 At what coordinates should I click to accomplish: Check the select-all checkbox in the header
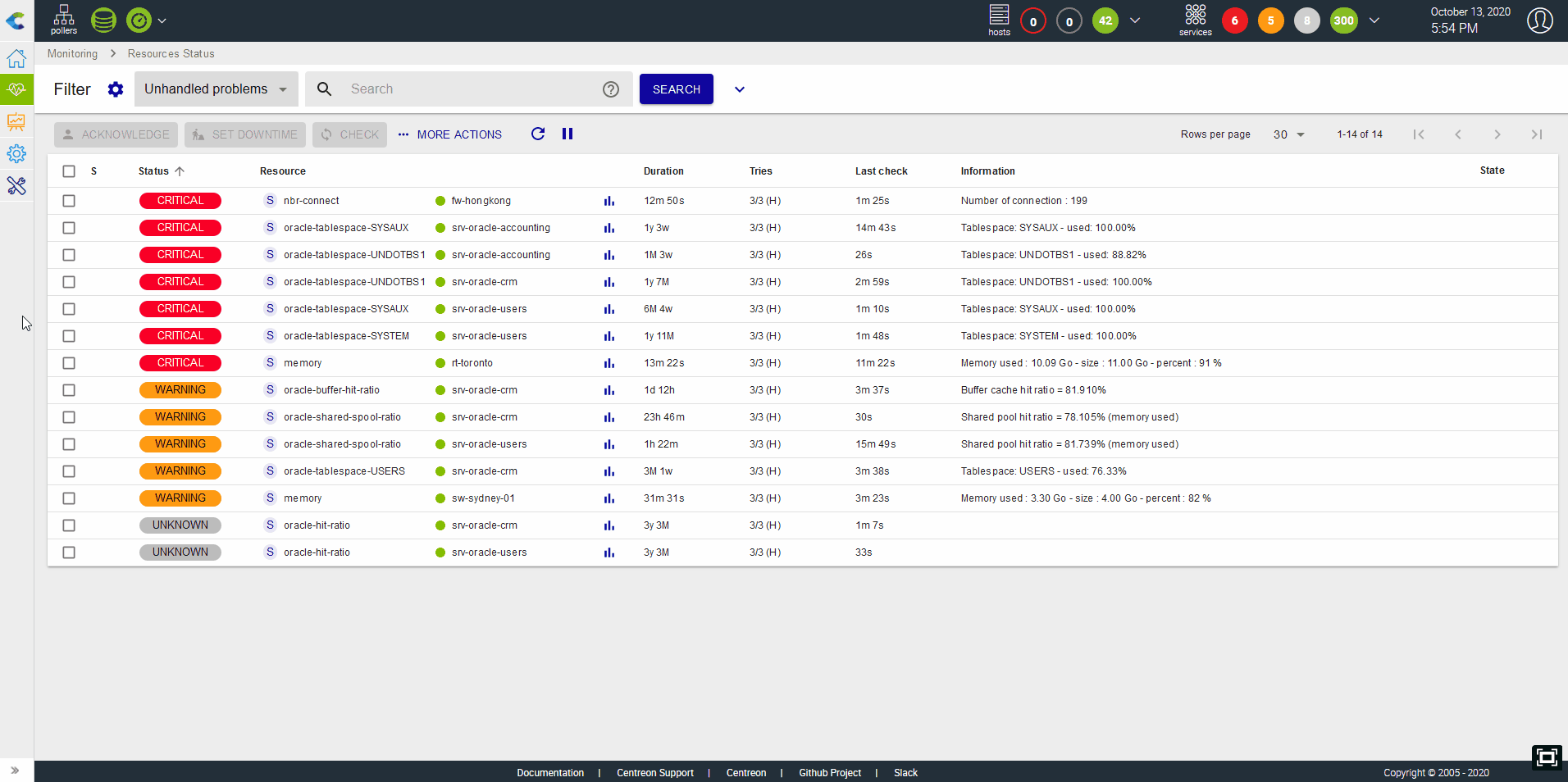(69, 171)
